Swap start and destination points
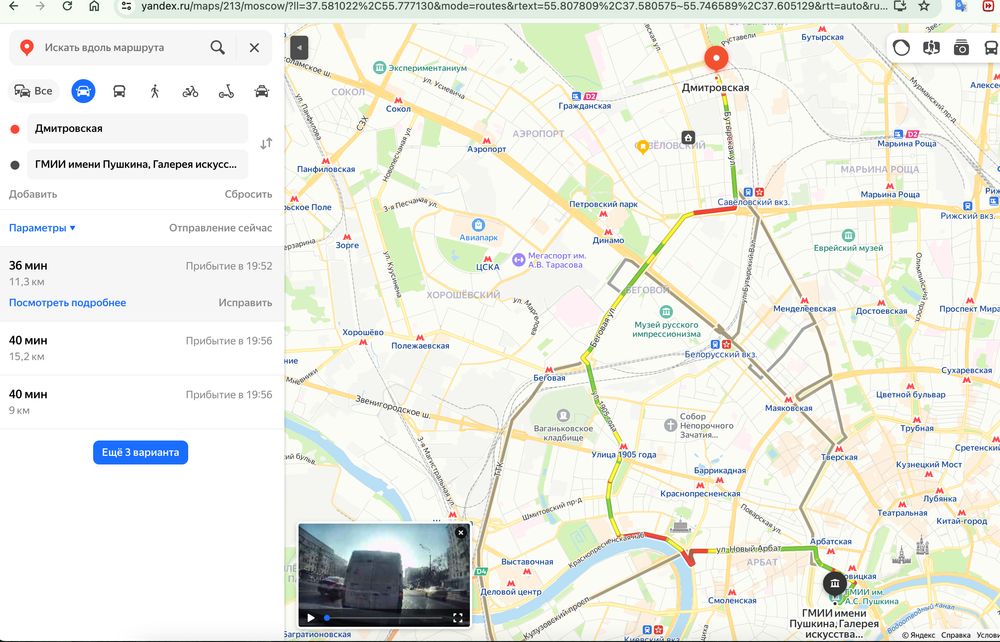The height and width of the screenshot is (642, 1000). (266, 144)
